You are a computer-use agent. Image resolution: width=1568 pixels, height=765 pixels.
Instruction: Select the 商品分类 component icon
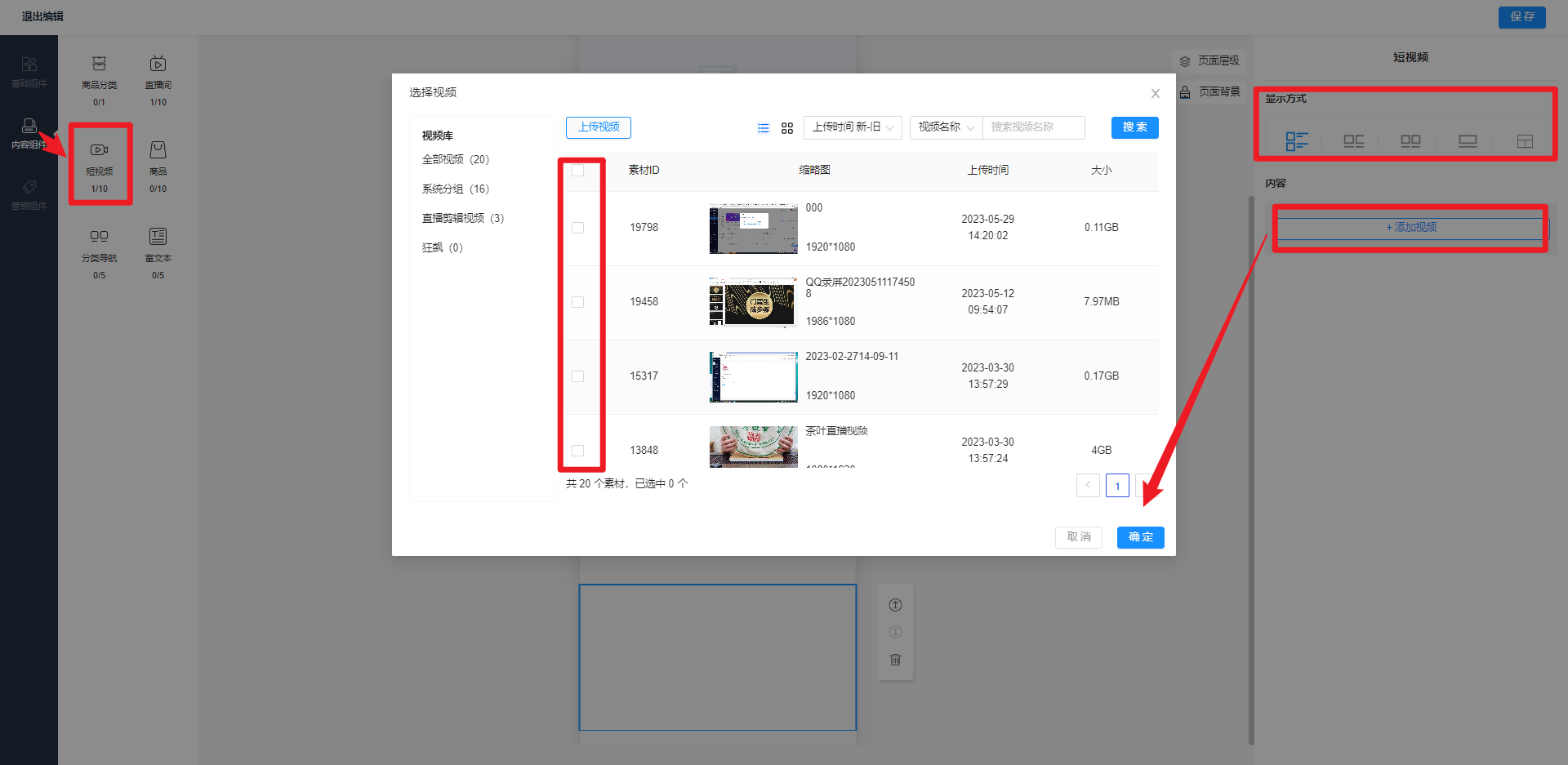tap(100, 64)
